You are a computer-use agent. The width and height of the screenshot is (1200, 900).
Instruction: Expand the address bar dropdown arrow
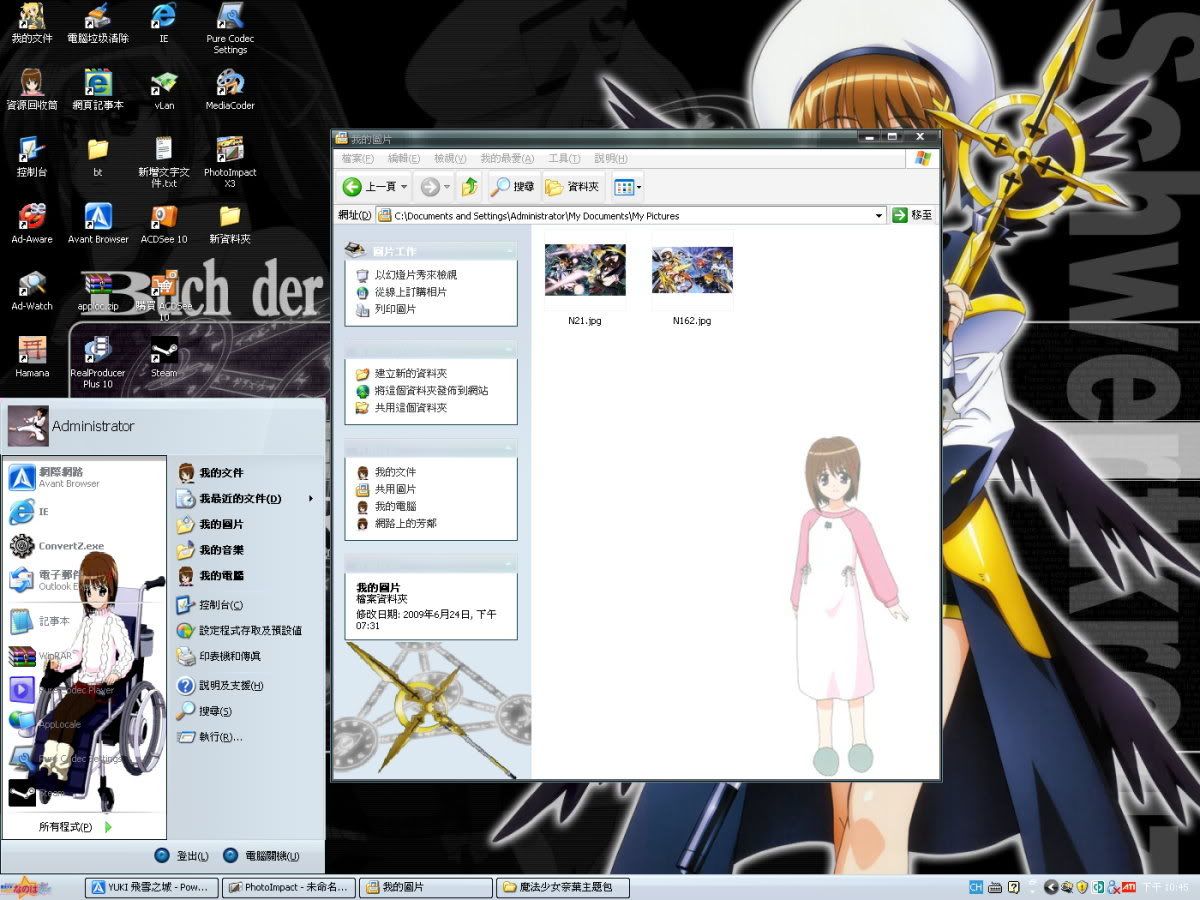(879, 215)
